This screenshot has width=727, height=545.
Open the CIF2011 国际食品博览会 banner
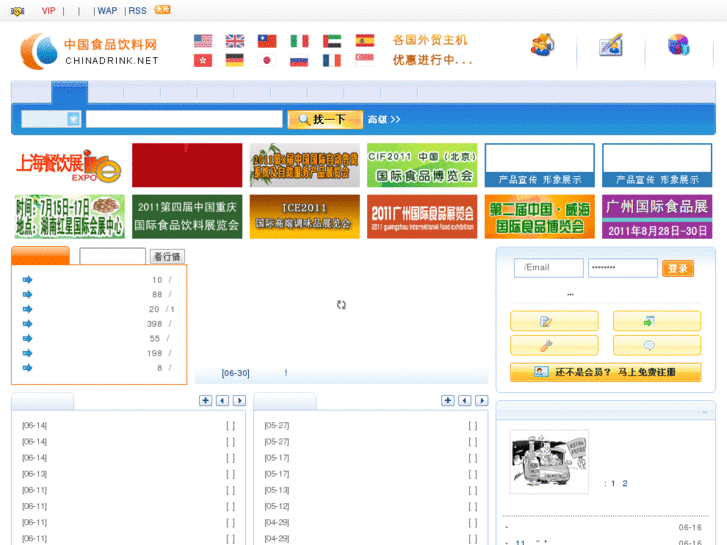coord(422,165)
